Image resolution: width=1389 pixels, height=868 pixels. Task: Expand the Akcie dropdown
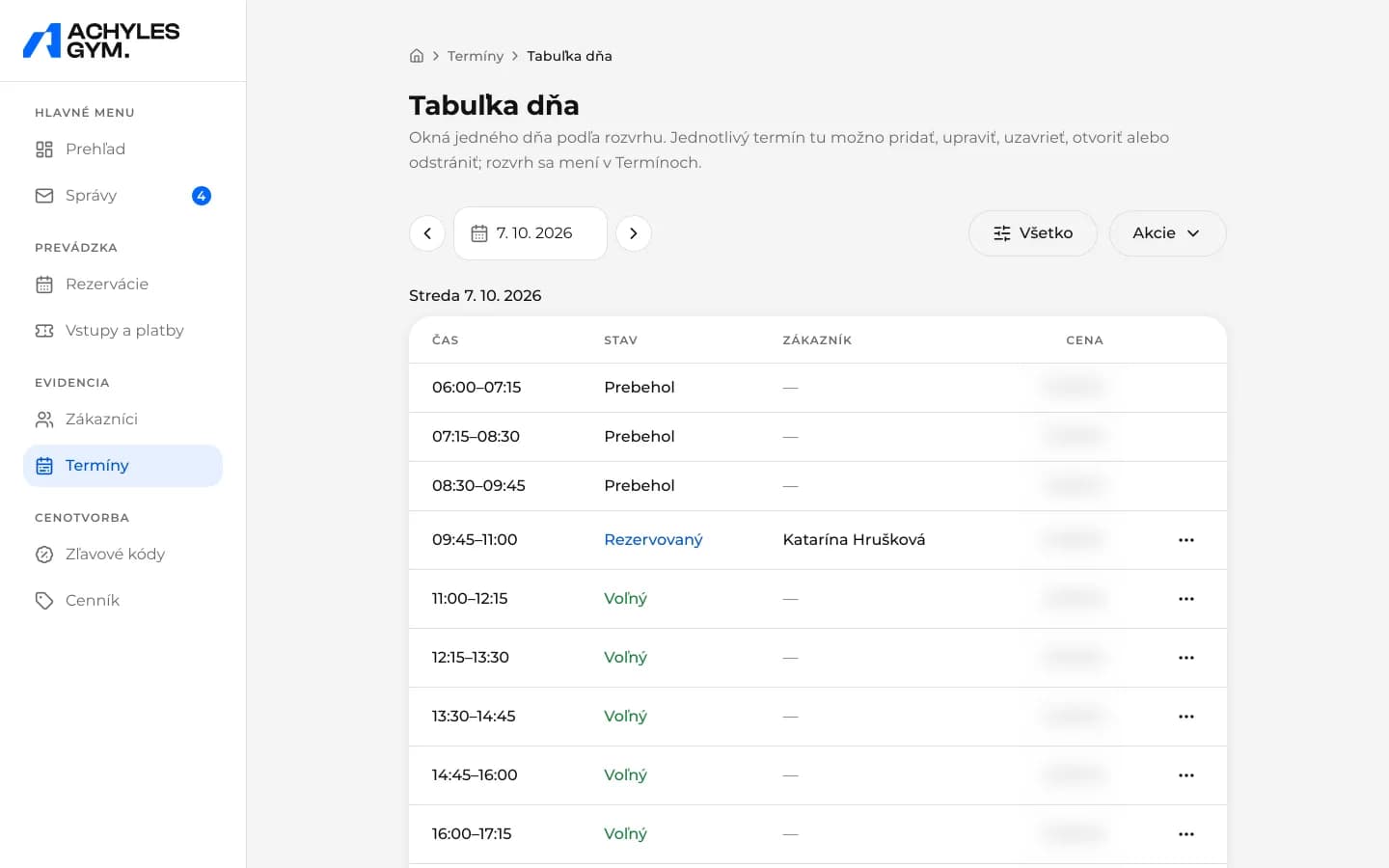click(x=1167, y=233)
